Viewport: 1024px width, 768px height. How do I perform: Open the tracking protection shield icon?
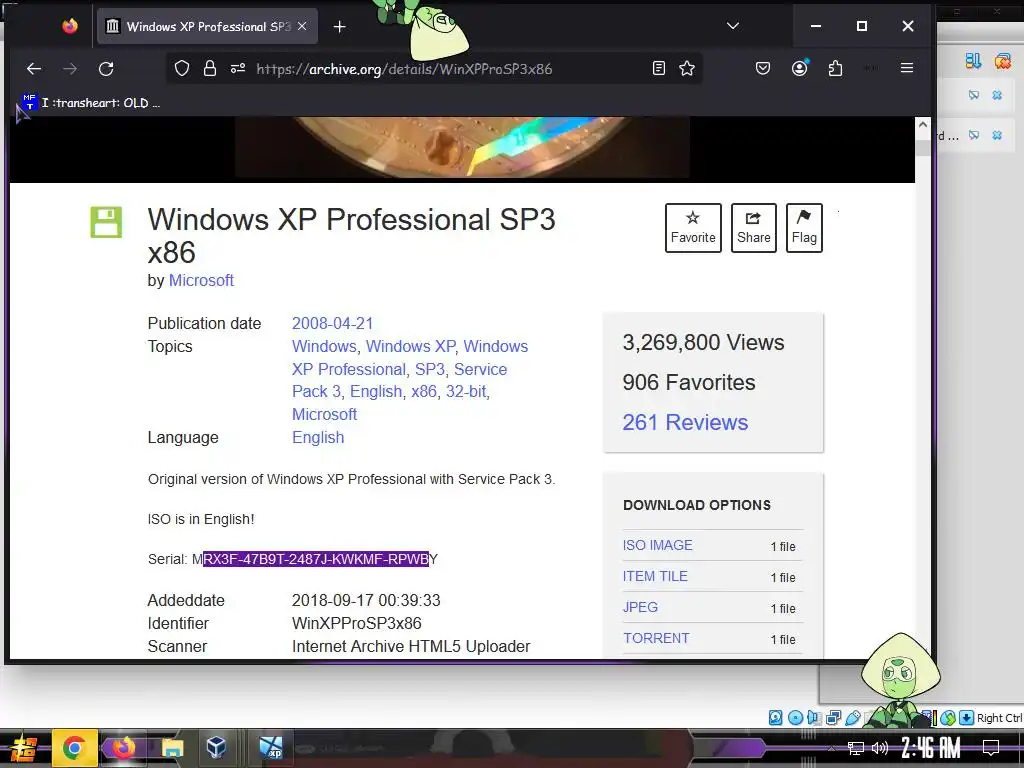point(182,69)
